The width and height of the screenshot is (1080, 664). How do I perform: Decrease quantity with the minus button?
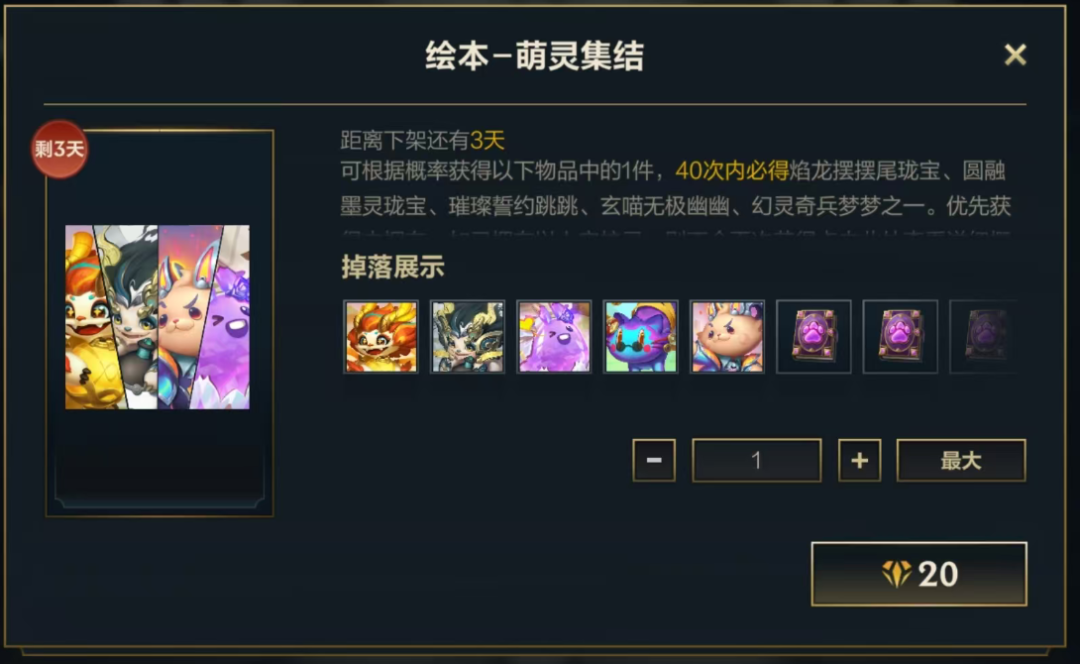(x=654, y=460)
